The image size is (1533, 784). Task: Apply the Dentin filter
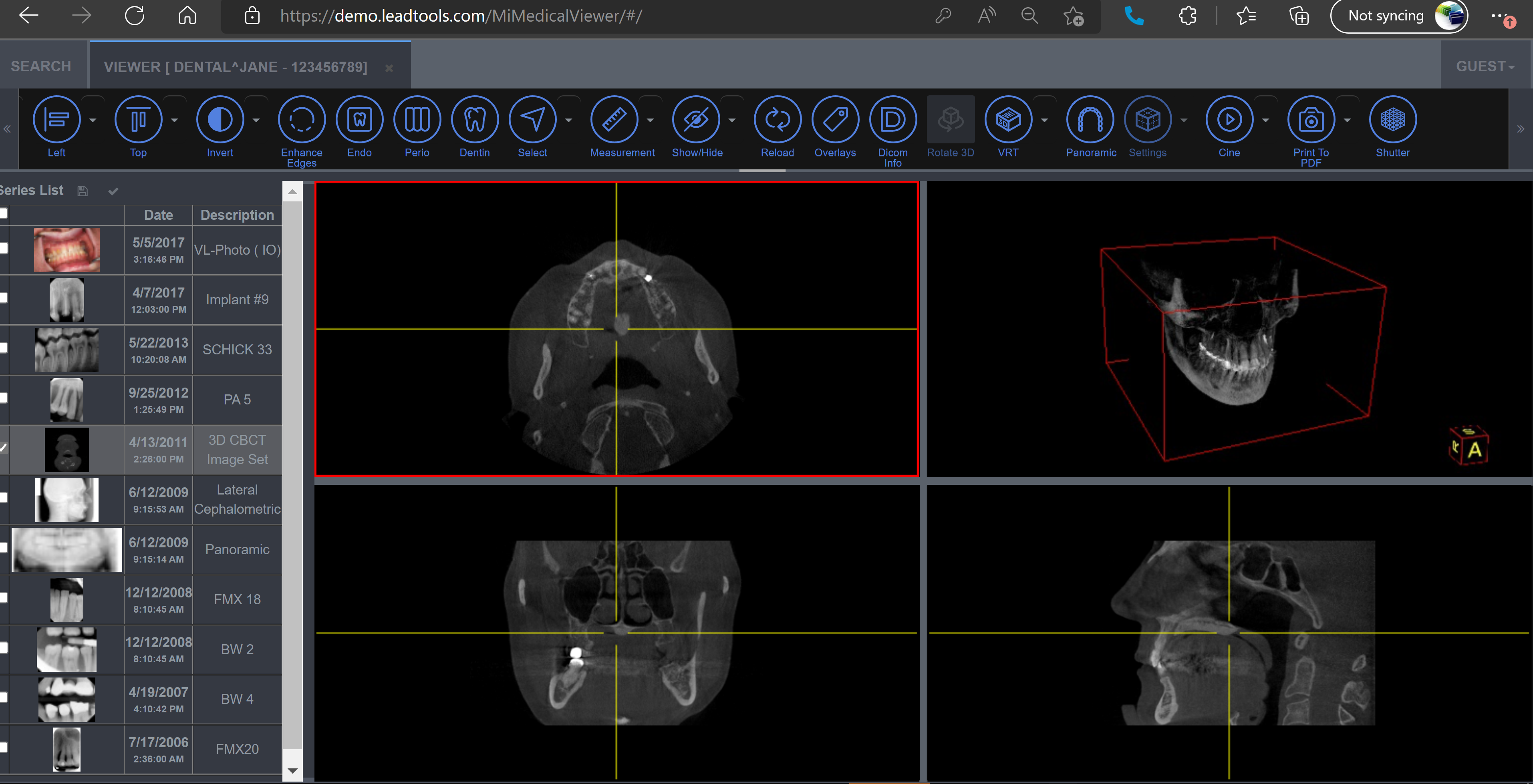coord(475,120)
